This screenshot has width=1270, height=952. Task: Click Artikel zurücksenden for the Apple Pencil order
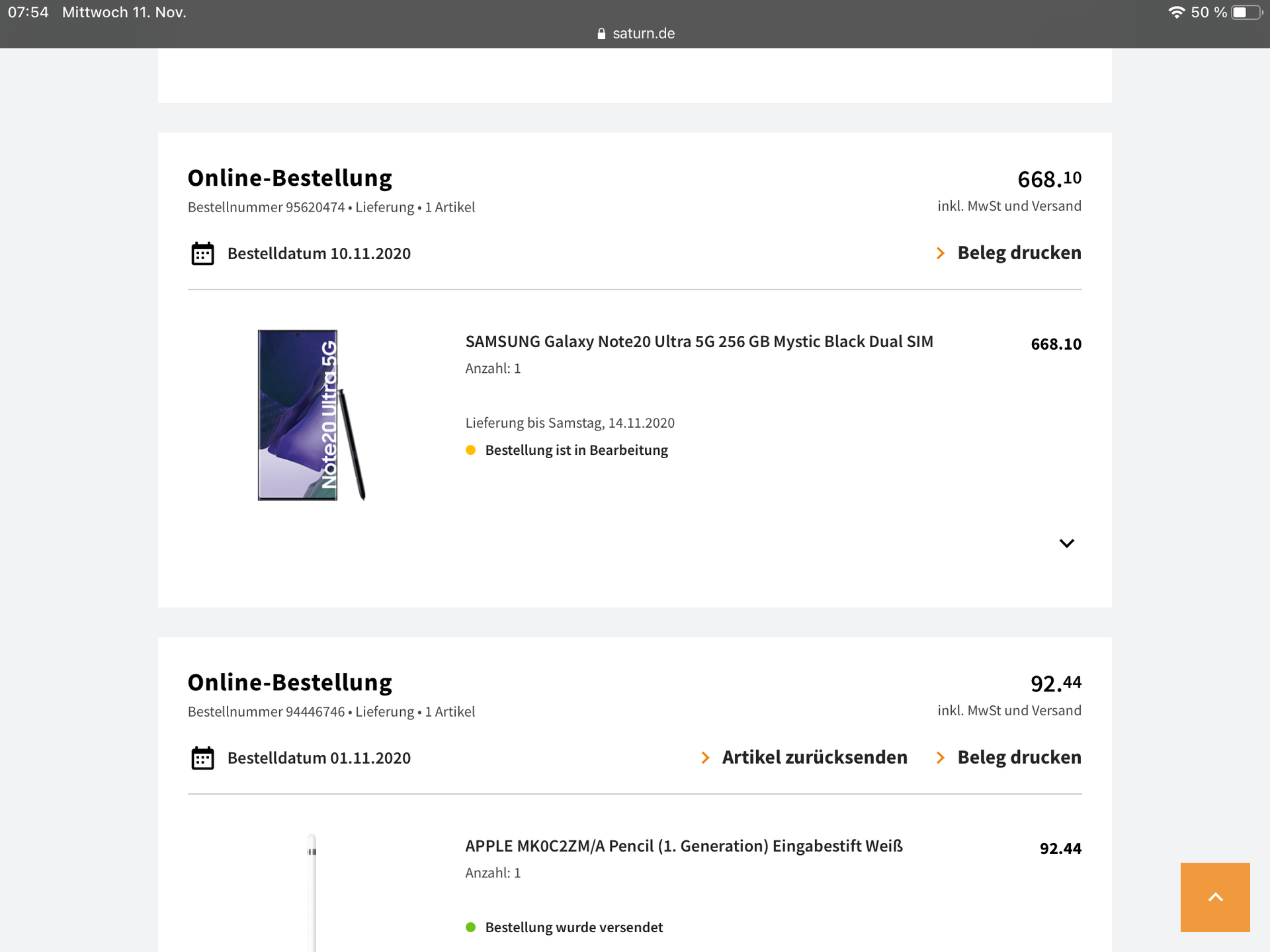click(x=804, y=758)
